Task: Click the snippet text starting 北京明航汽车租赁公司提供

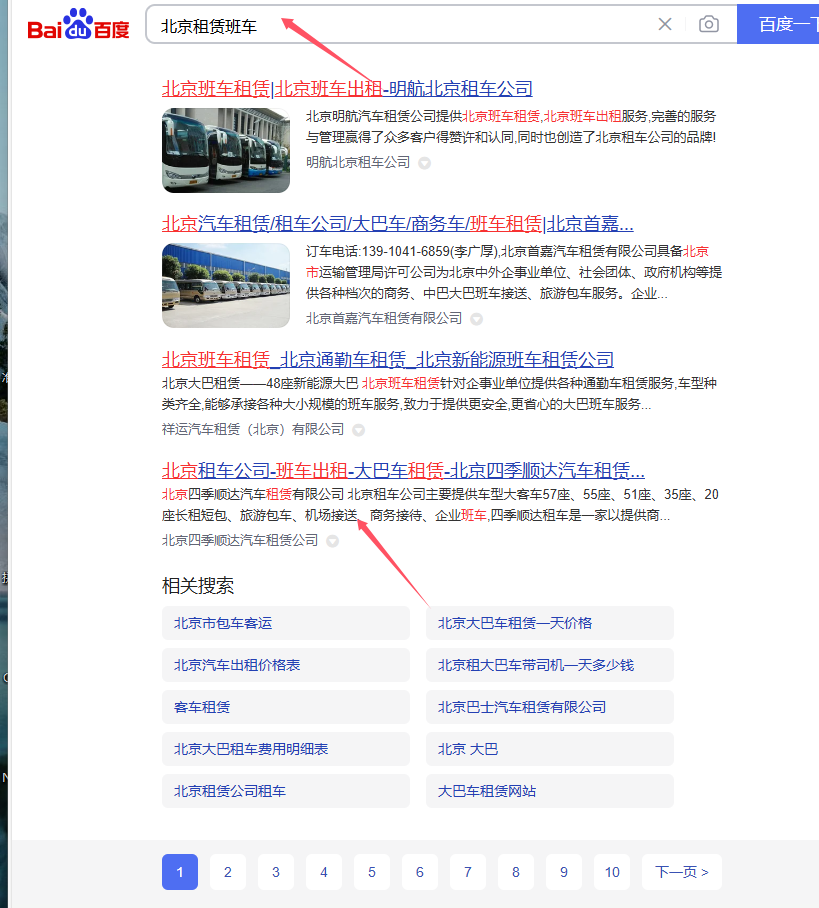Action: coord(511,127)
